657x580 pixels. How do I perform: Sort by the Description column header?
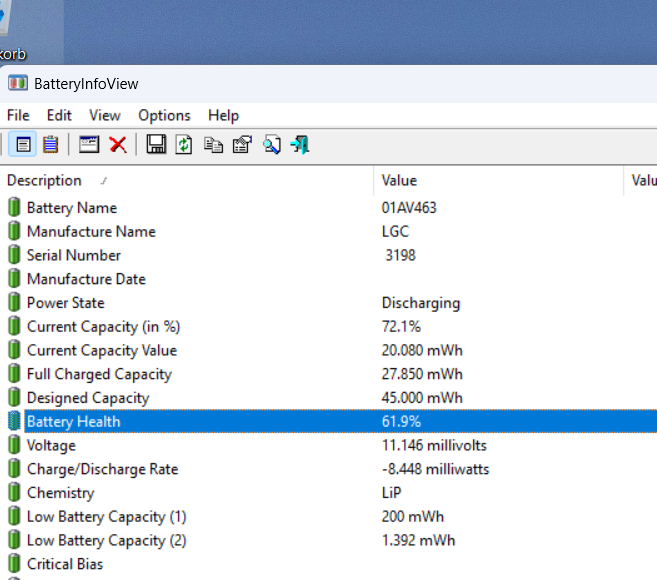186,181
